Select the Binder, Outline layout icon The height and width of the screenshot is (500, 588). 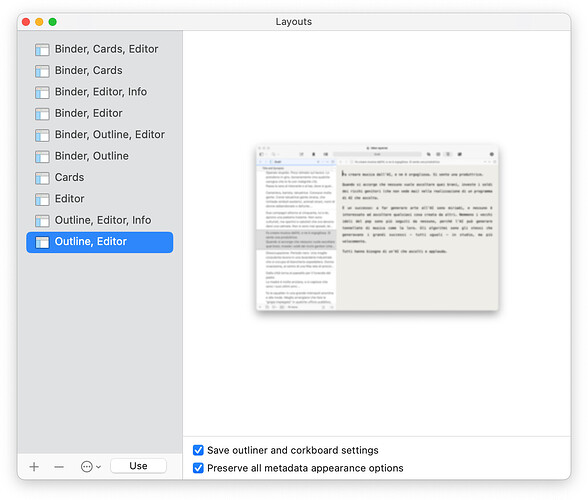42,156
